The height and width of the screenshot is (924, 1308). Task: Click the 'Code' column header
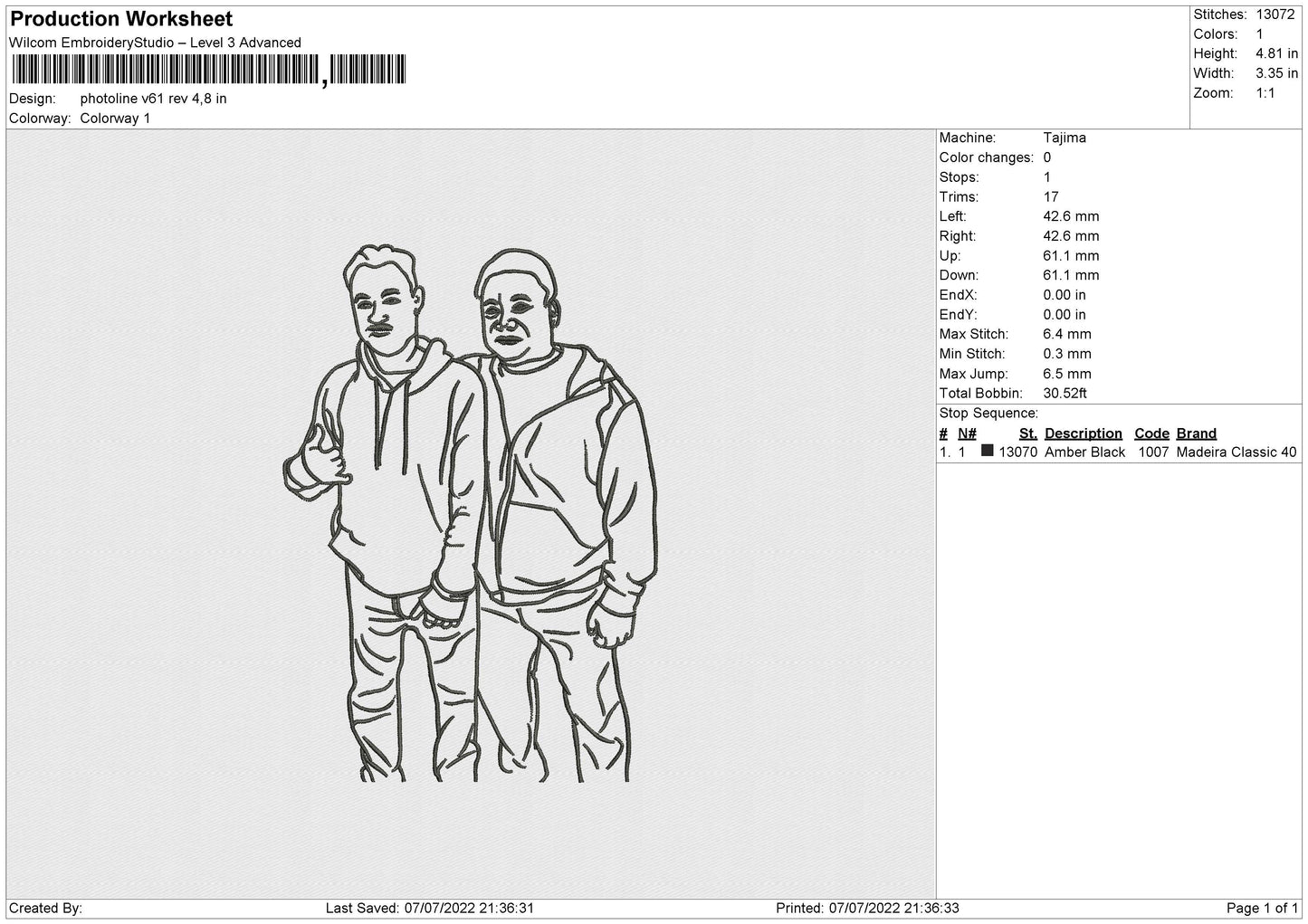(1151, 433)
